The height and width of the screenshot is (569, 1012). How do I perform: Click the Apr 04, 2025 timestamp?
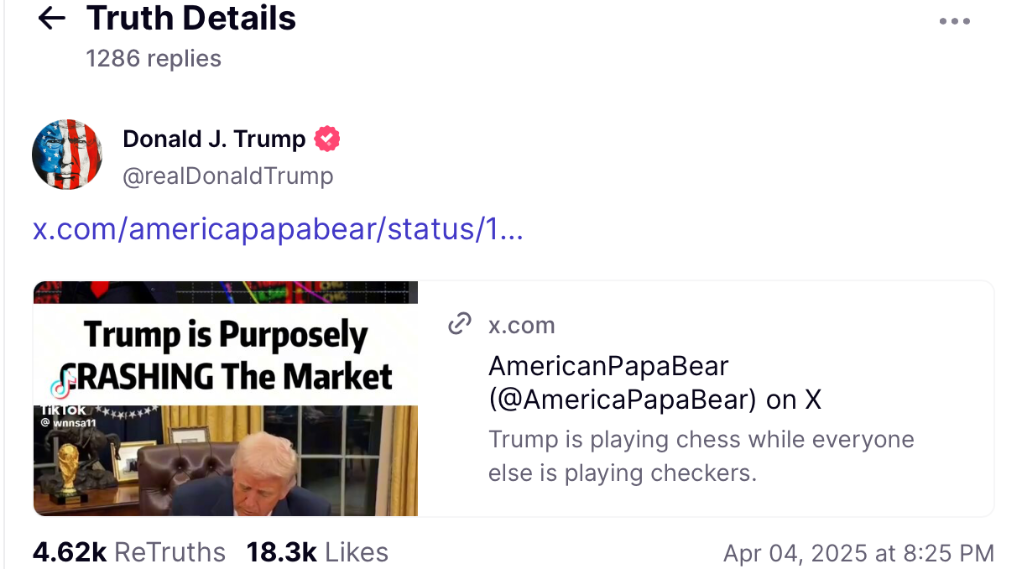(x=858, y=553)
